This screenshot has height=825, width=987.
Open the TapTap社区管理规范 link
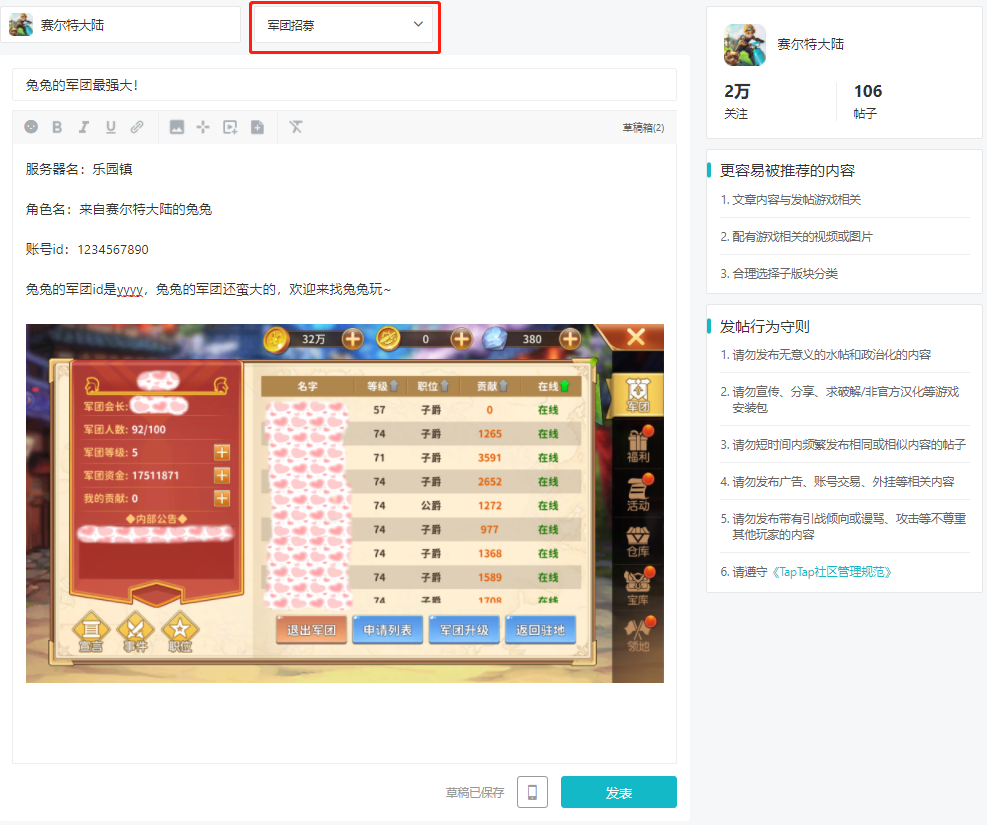(x=831, y=572)
